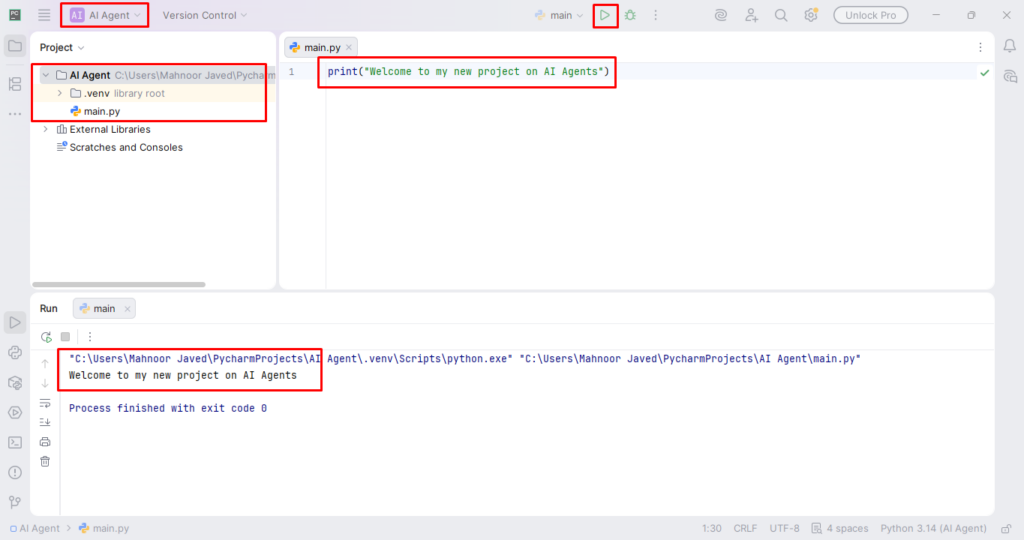Run main with the green play button
1024x540 pixels.
pyautogui.click(x=605, y=15)
